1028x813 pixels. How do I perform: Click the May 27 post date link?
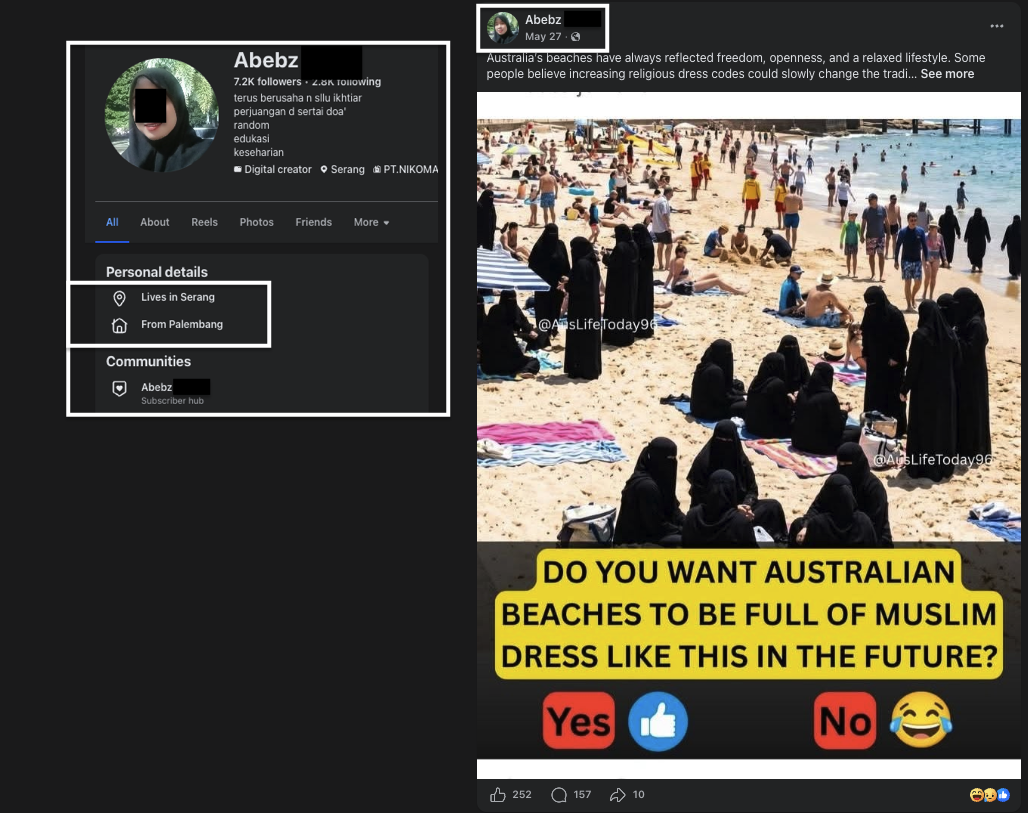coord(543,37)
